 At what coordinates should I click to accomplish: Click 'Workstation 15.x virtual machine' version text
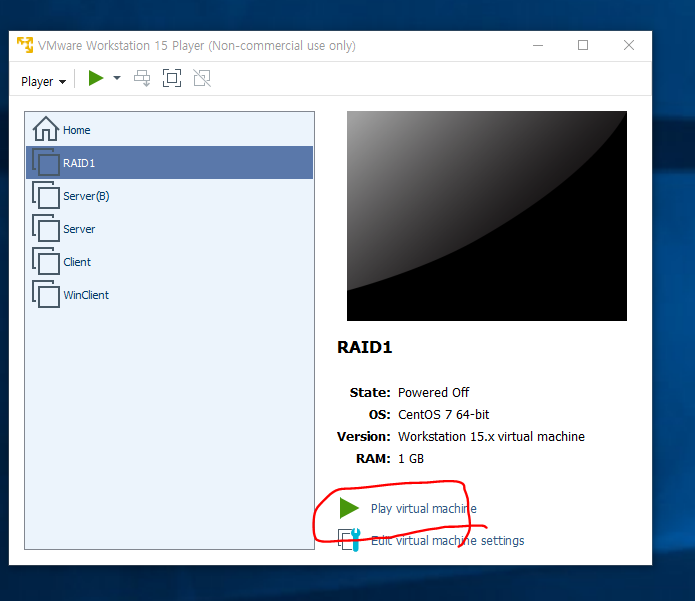491,437
